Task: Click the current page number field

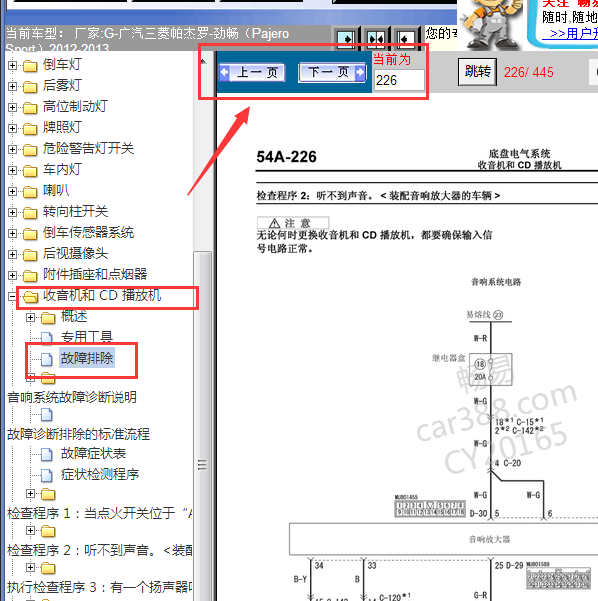Action: [x=399, y=80]
